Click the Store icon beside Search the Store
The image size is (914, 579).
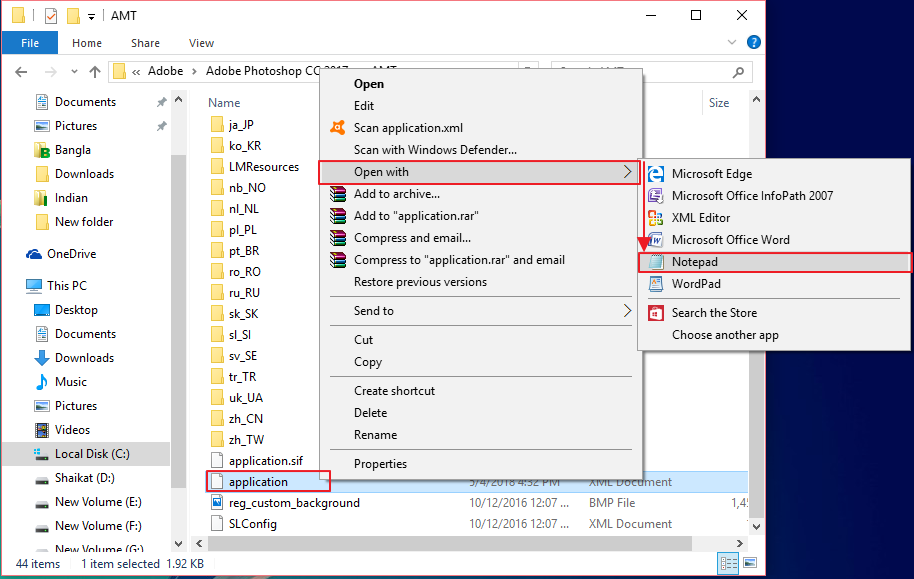656,313
